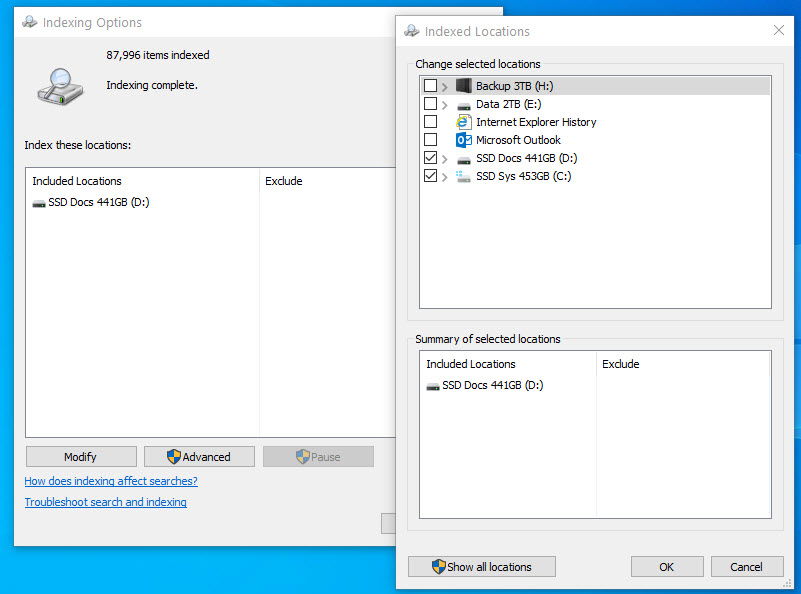
Task: Click the Modify button
Action: coord(81,457)
